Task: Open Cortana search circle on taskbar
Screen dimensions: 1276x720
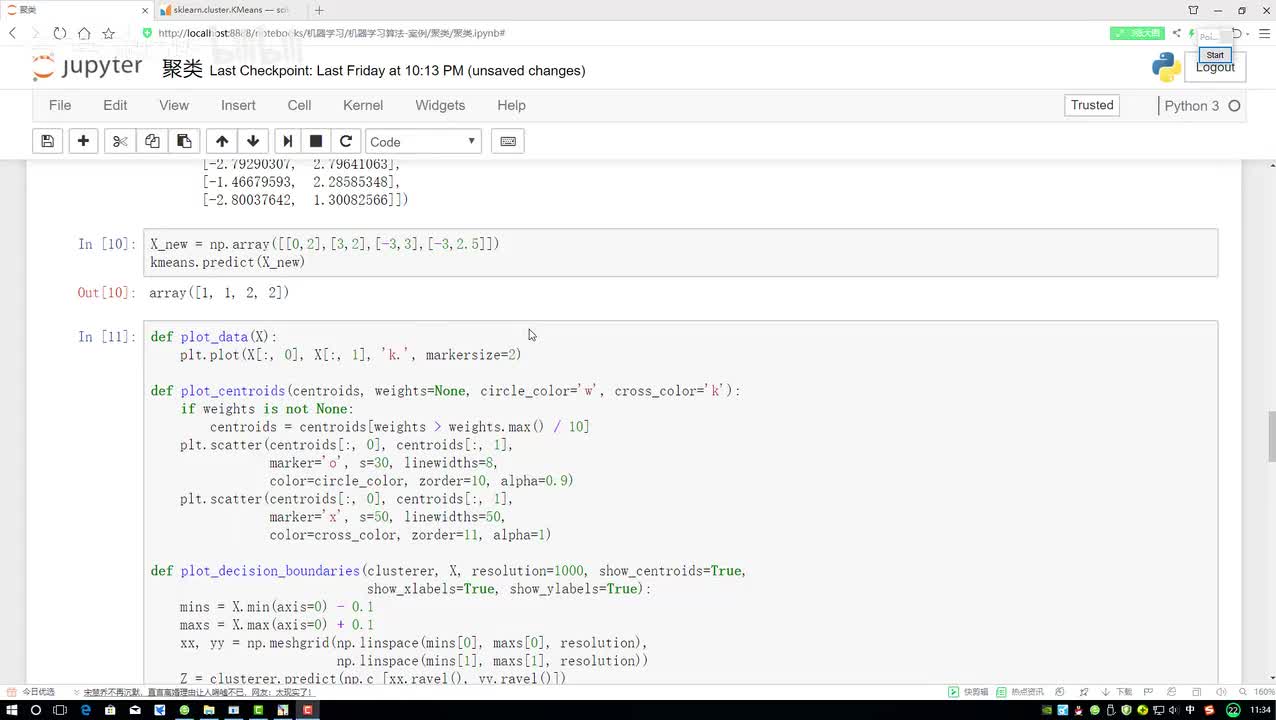Action: tap(36, 710)
